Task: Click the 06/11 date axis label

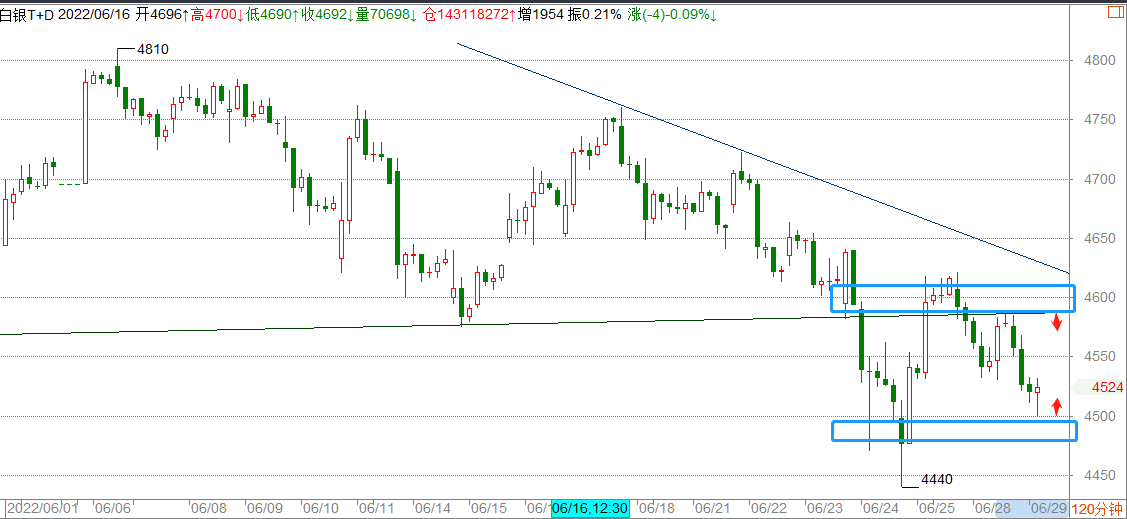Action: tap(377, 508)
